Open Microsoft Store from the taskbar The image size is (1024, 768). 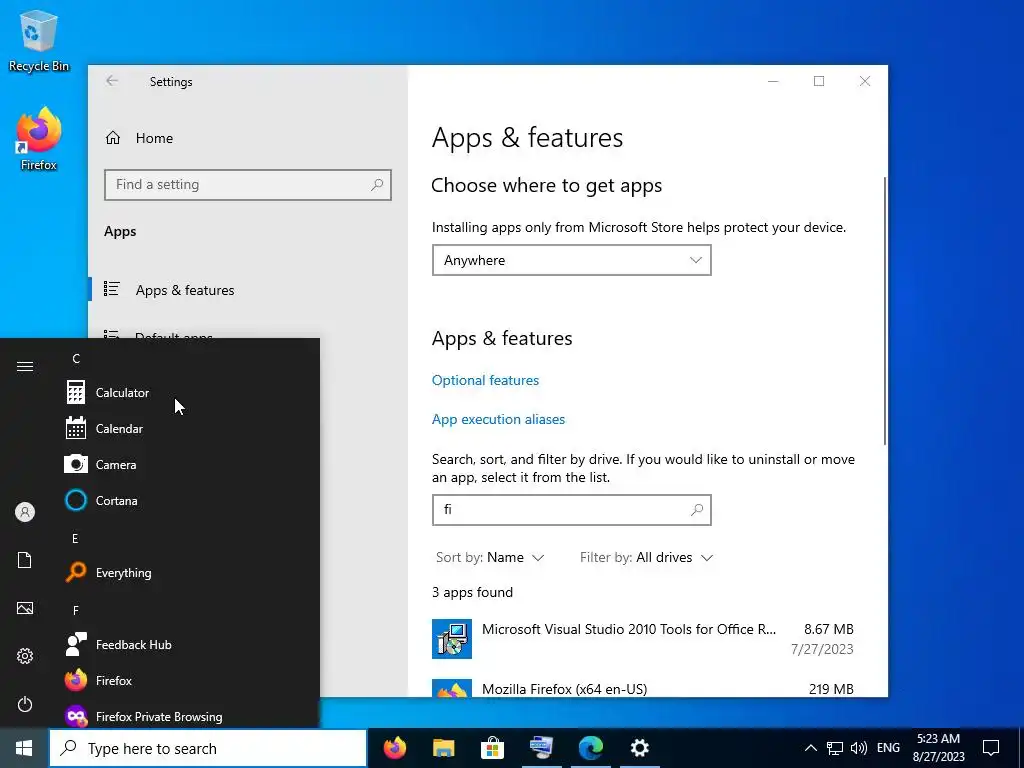492,748
